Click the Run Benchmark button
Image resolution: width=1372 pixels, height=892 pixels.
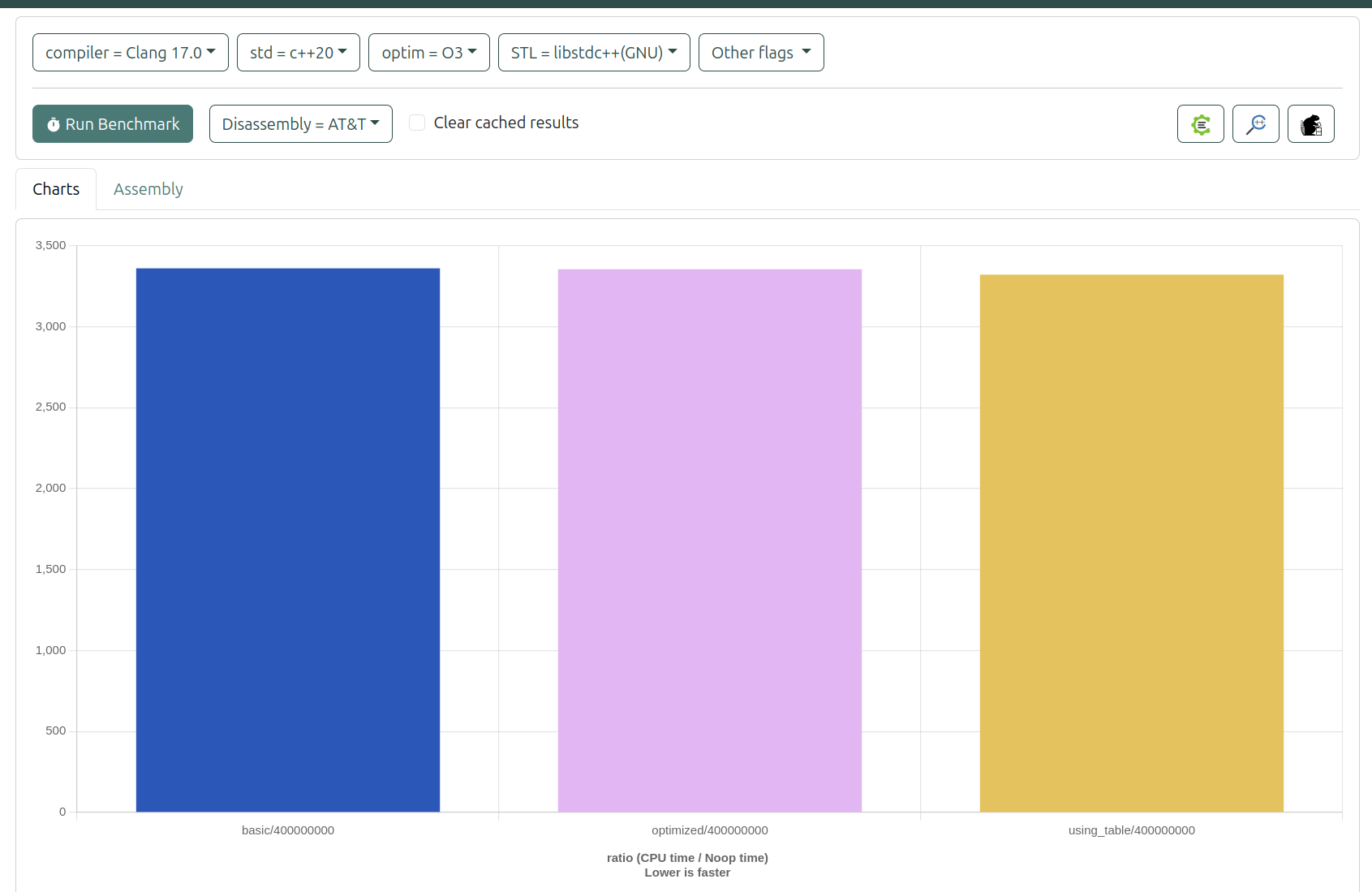pyautogui.click(x=113, y=124)
